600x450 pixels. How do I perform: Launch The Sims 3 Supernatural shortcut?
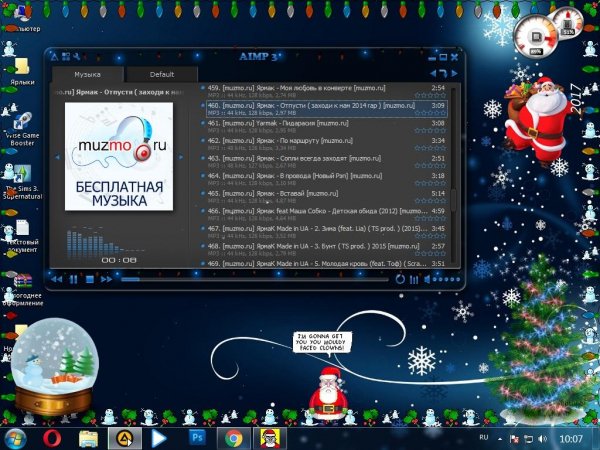tap(22, 182)
